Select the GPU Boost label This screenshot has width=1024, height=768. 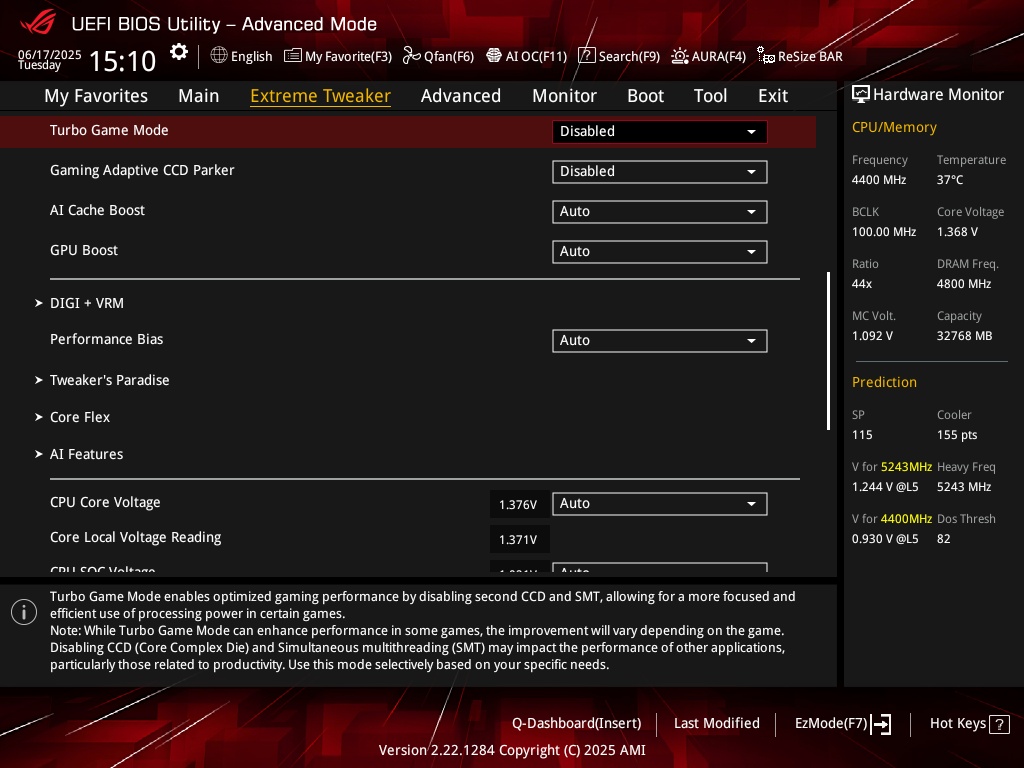tap(84, 250)
